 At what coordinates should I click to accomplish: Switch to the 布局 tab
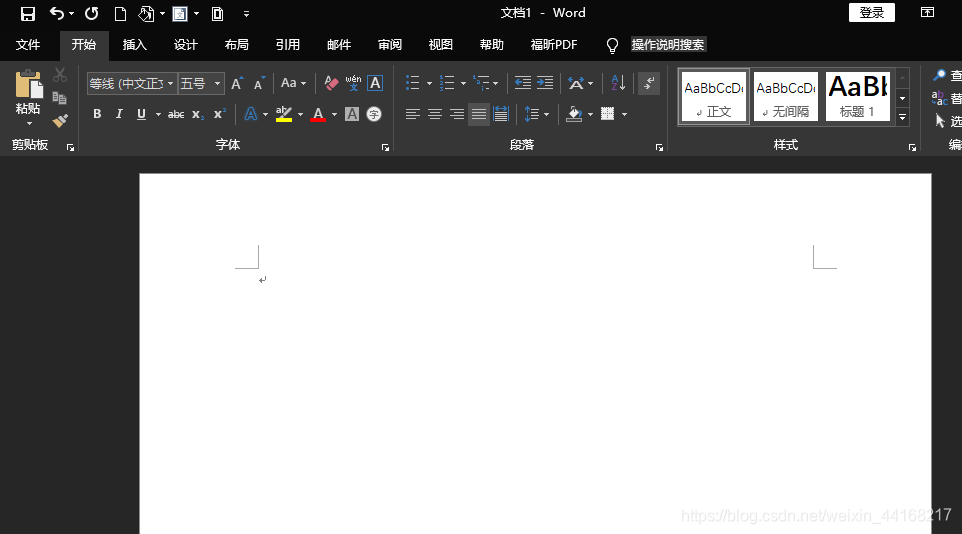tap(236, 45)
